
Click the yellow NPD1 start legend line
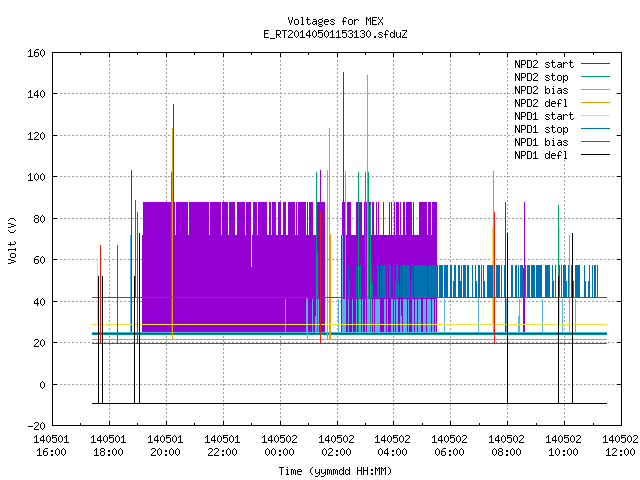coord(595,116)
